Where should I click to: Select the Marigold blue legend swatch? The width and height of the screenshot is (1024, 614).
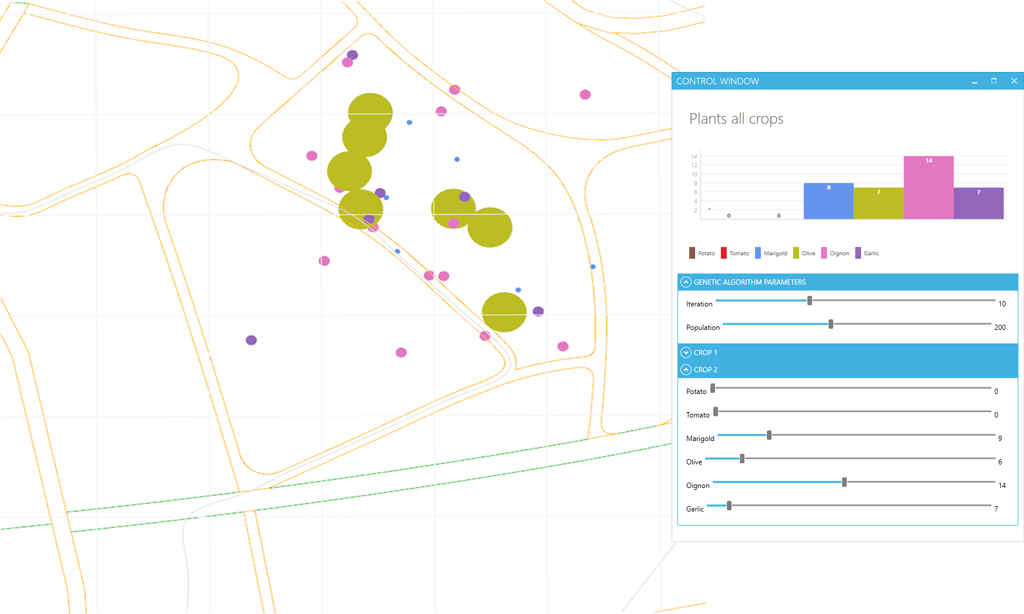758,253
